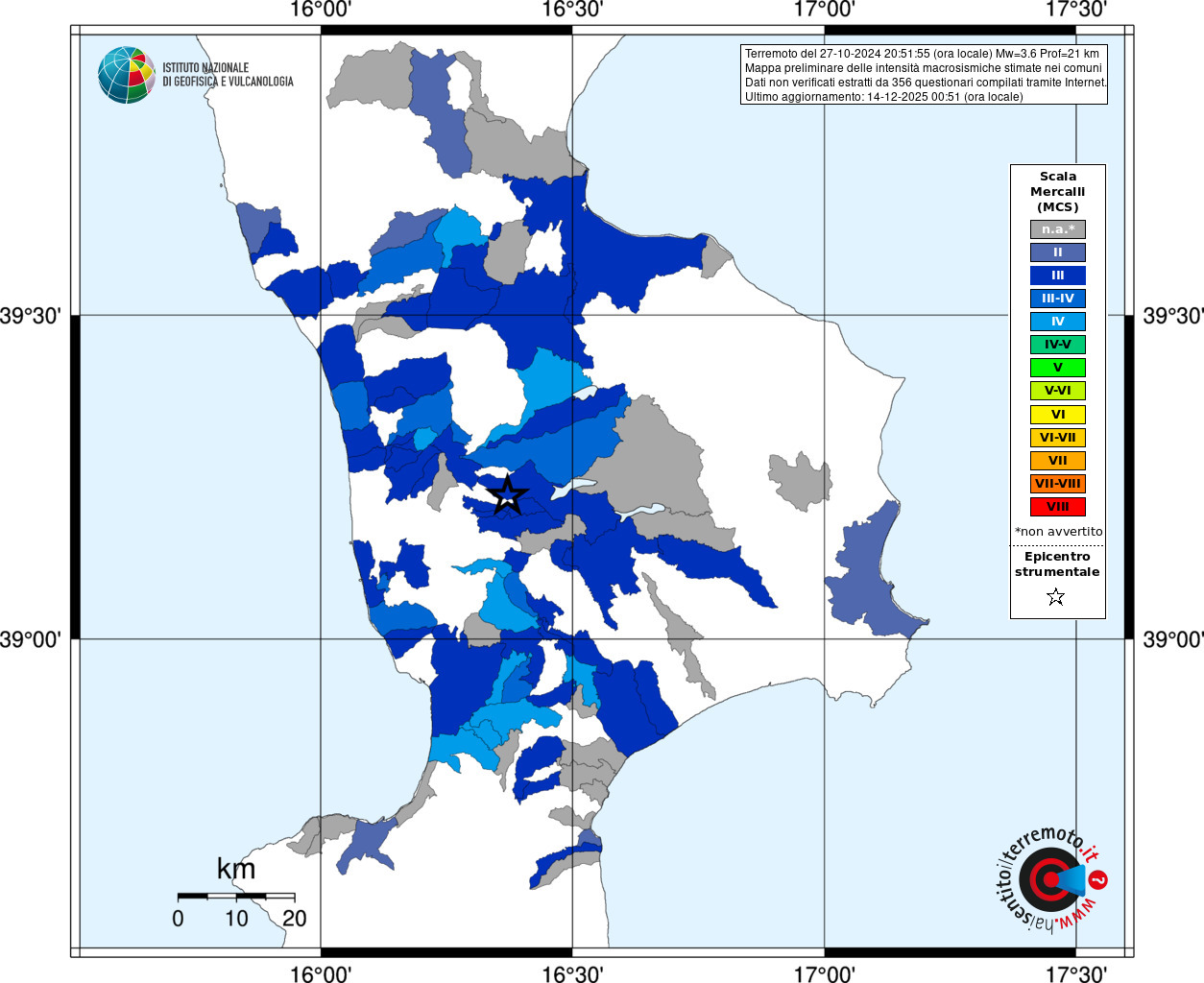1204x983 pixels.
Task: Select the III intensity legend swatch
Action: click(1058, 276)
